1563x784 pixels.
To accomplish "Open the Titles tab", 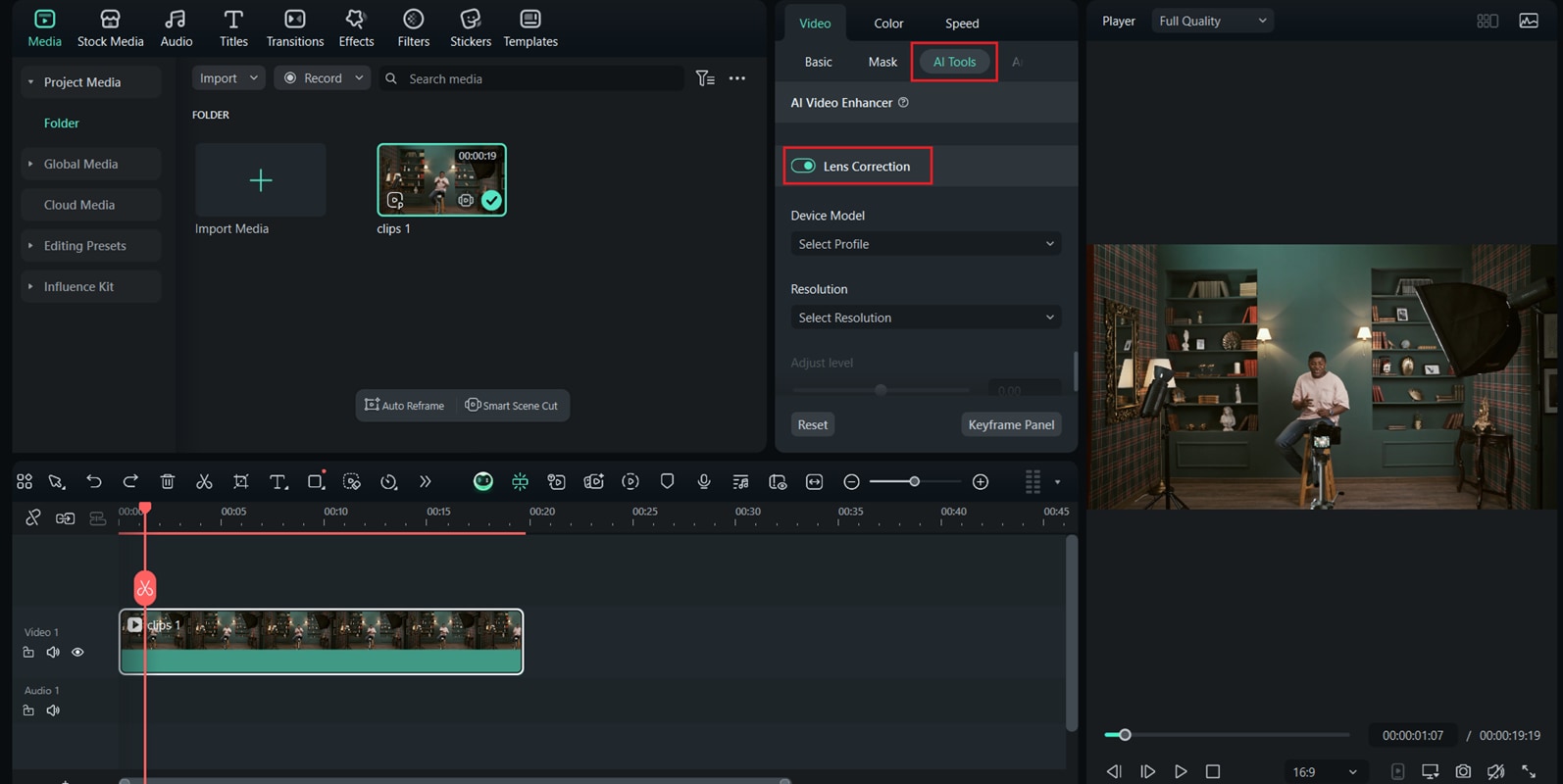I will (233, 28).
